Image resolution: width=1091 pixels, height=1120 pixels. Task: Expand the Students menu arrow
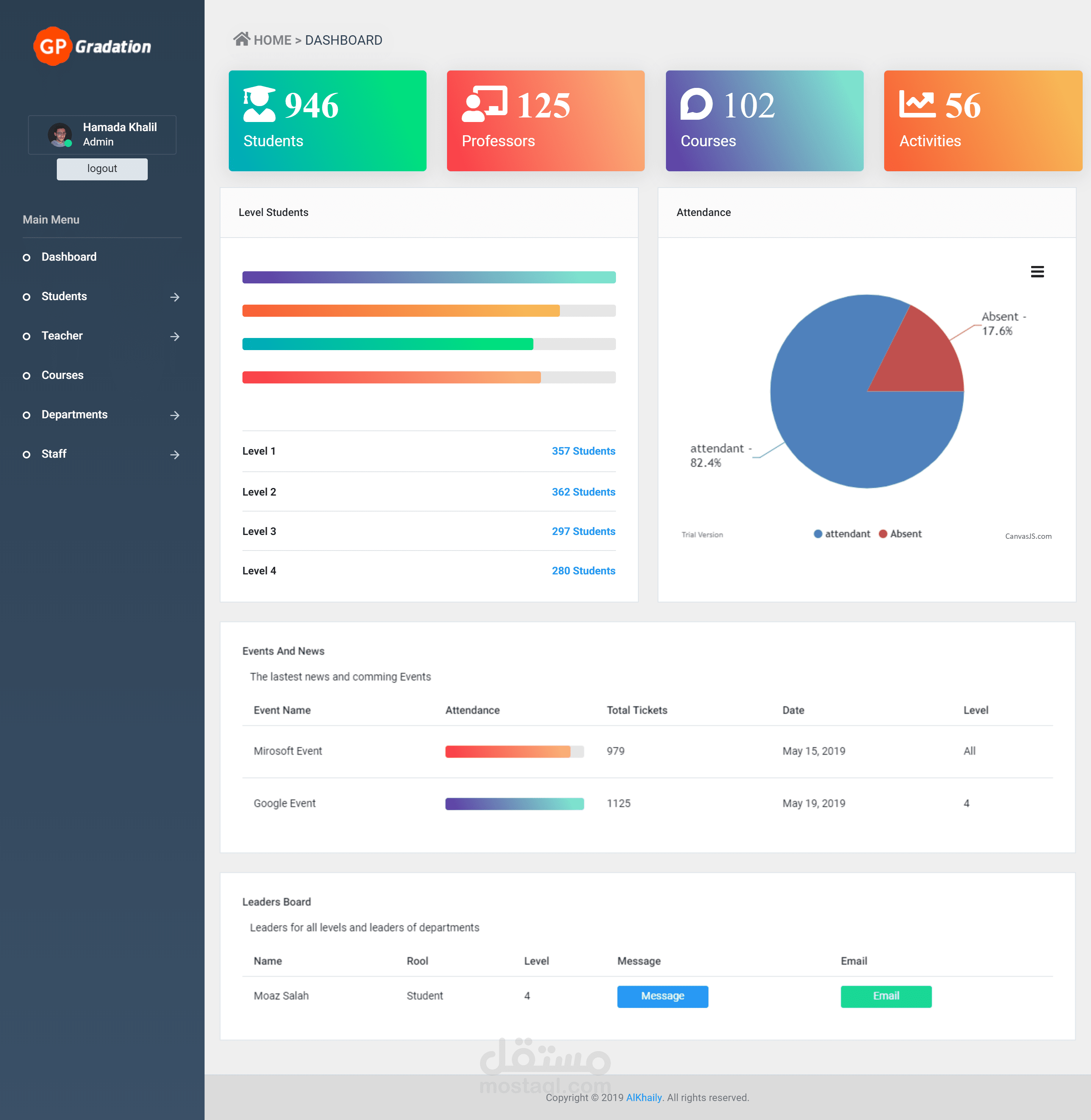[175, 297]
